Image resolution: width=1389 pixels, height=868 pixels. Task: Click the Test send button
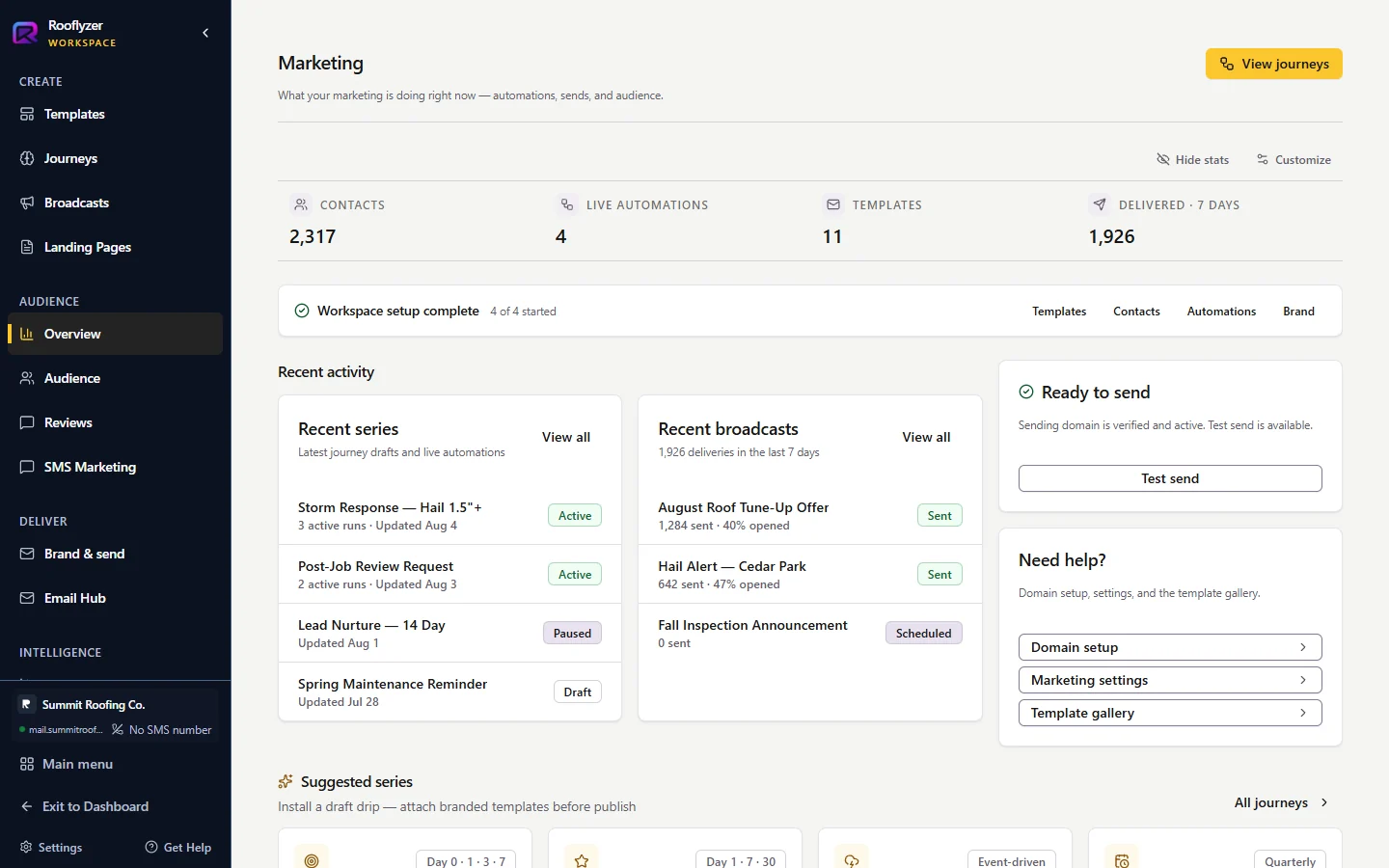tap(1170, 478)
